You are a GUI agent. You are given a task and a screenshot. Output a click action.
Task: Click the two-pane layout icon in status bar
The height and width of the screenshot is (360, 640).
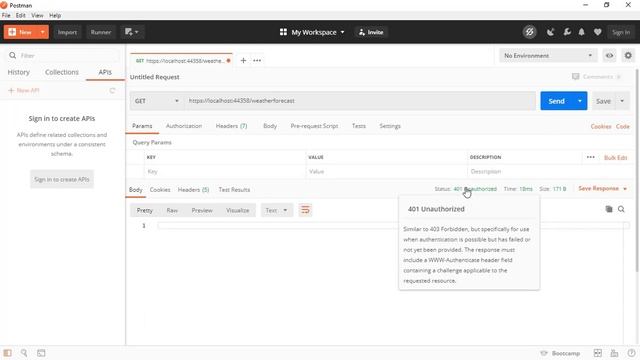pyautogui.click(x=598, y=353)
